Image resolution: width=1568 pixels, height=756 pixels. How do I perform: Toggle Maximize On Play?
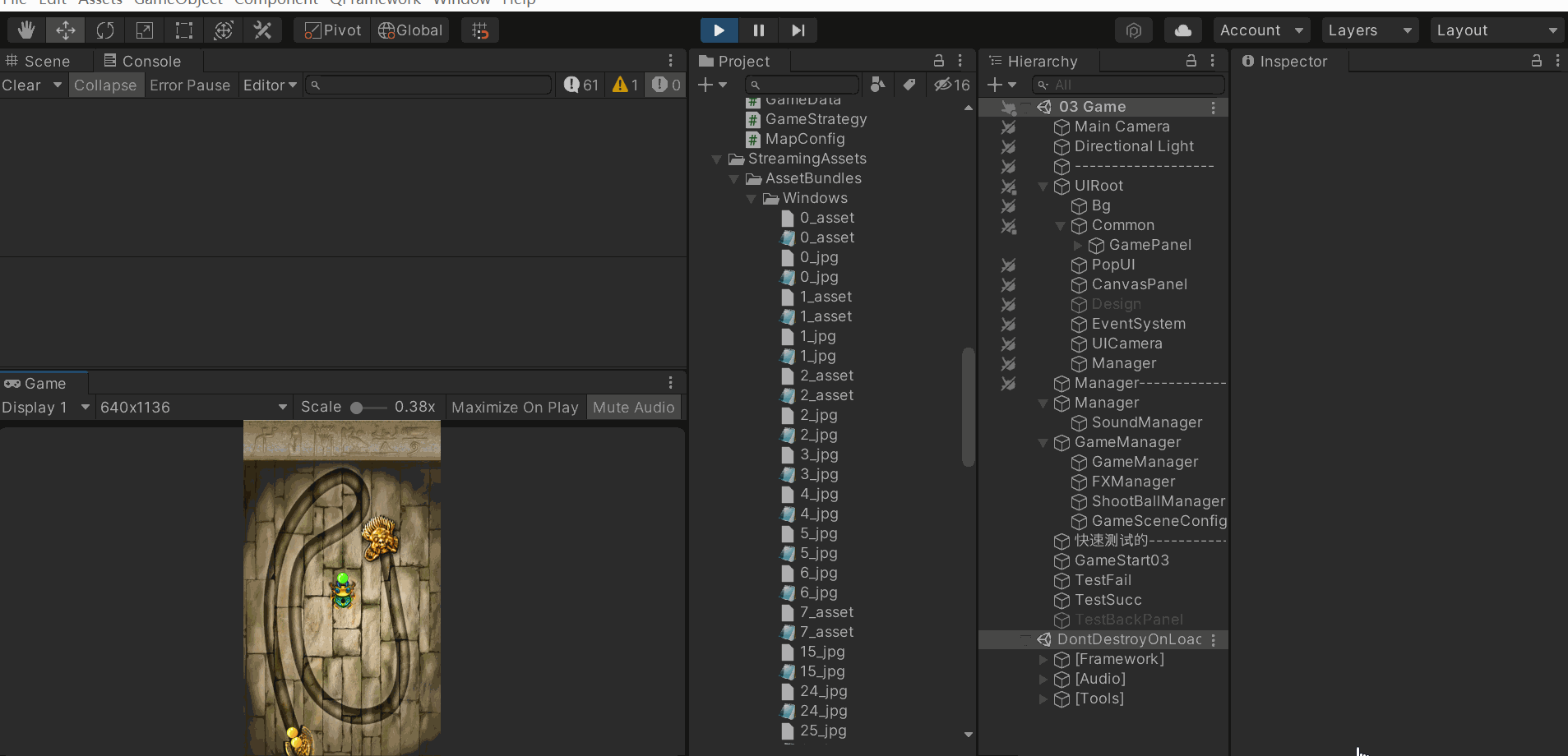coord(516,408)
